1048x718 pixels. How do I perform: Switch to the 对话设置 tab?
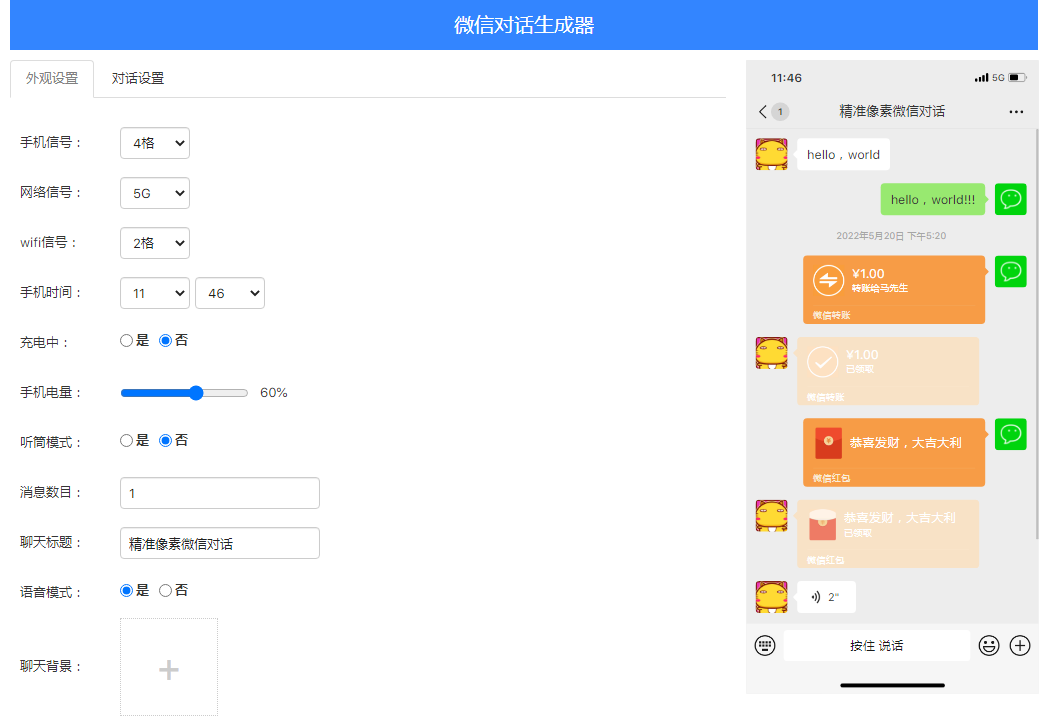139,78
